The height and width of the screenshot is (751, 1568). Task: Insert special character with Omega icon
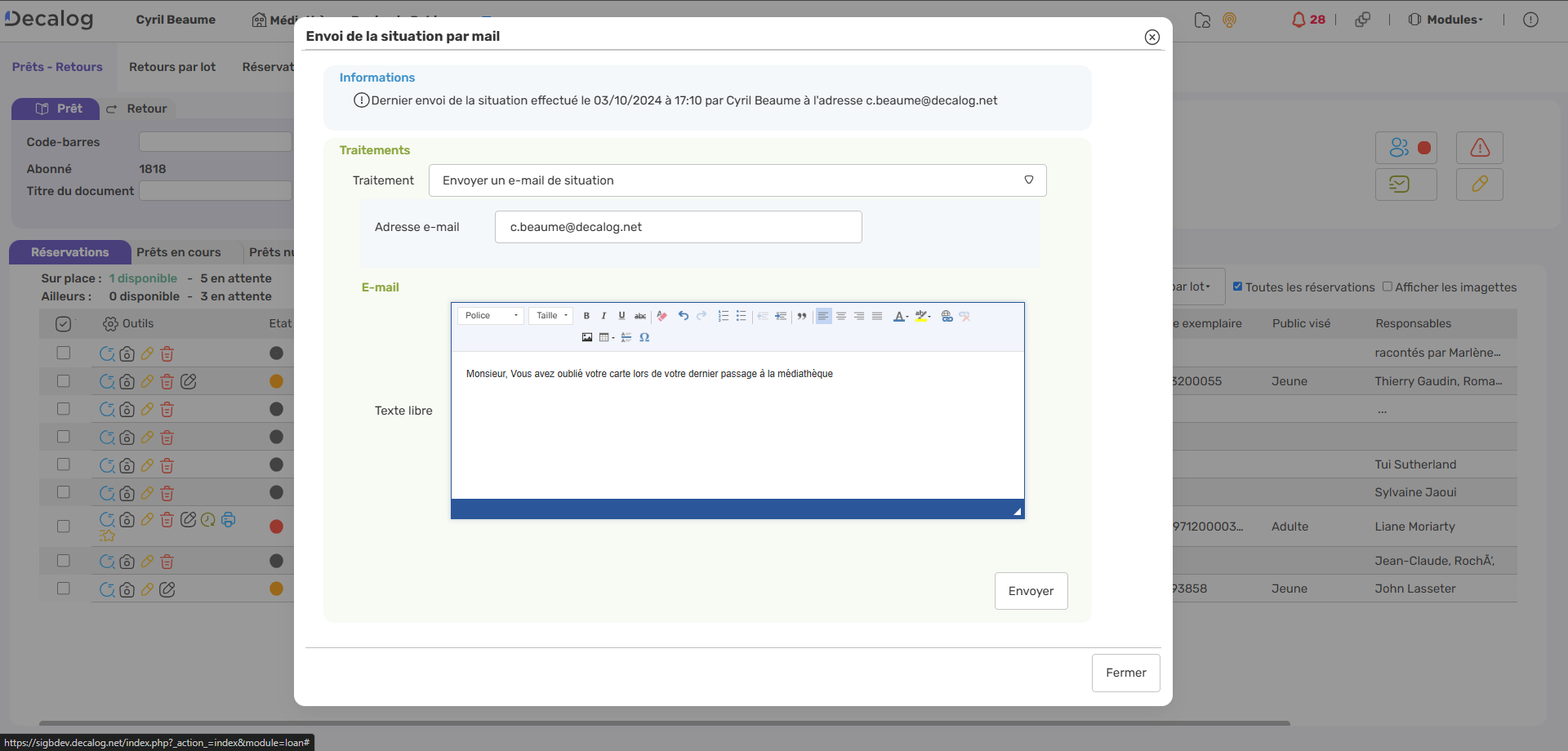click(x=644, y=337)
